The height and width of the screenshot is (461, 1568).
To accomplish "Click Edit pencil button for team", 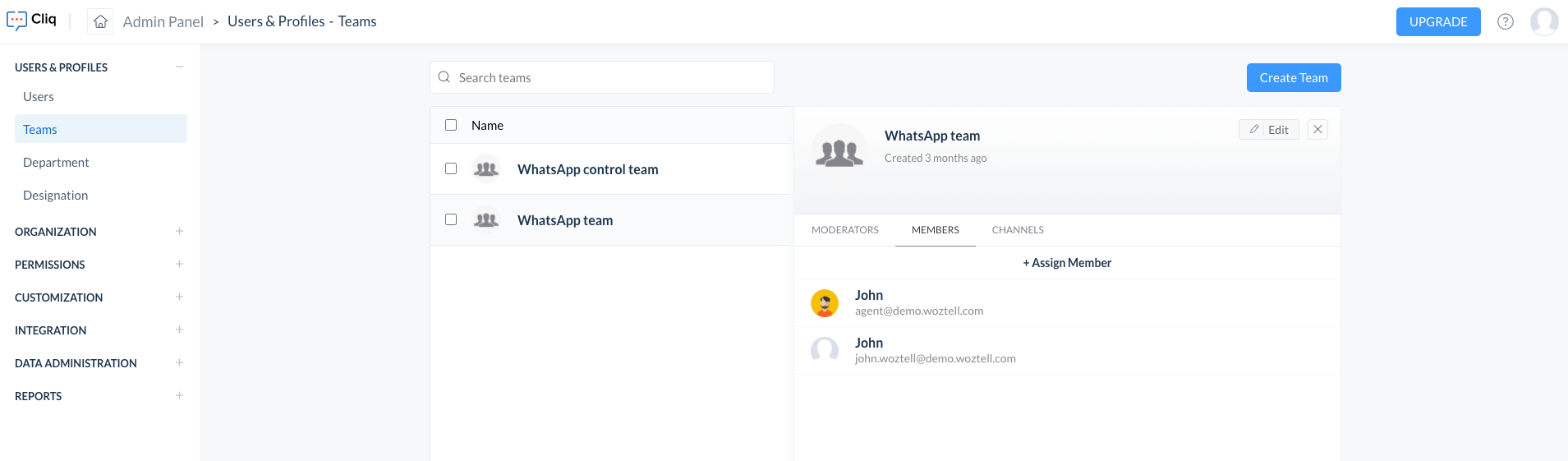I will click(1269, 130).
